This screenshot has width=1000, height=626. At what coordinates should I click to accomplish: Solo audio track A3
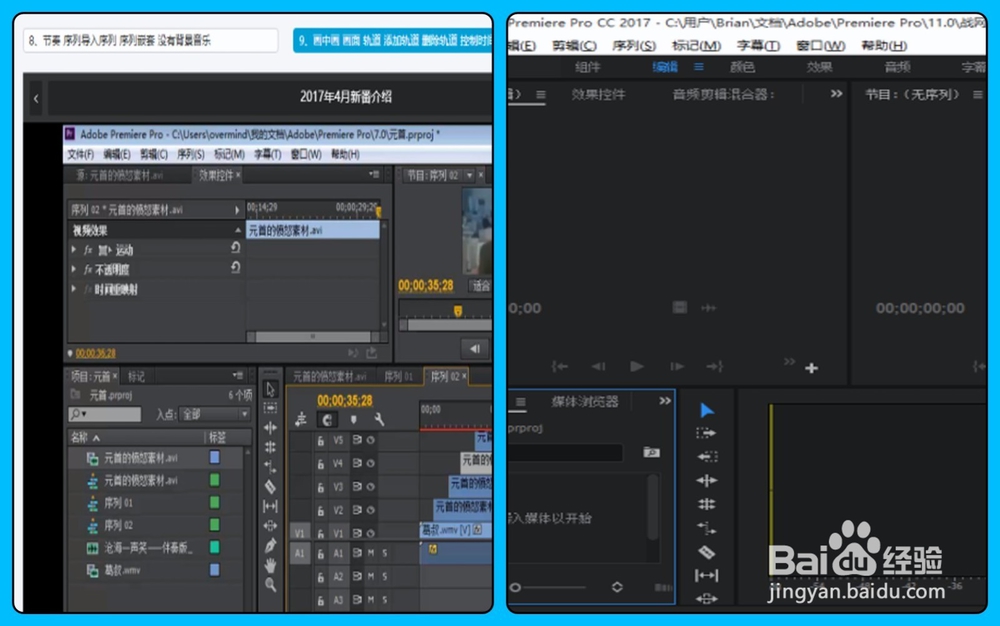tap(385, 599)
